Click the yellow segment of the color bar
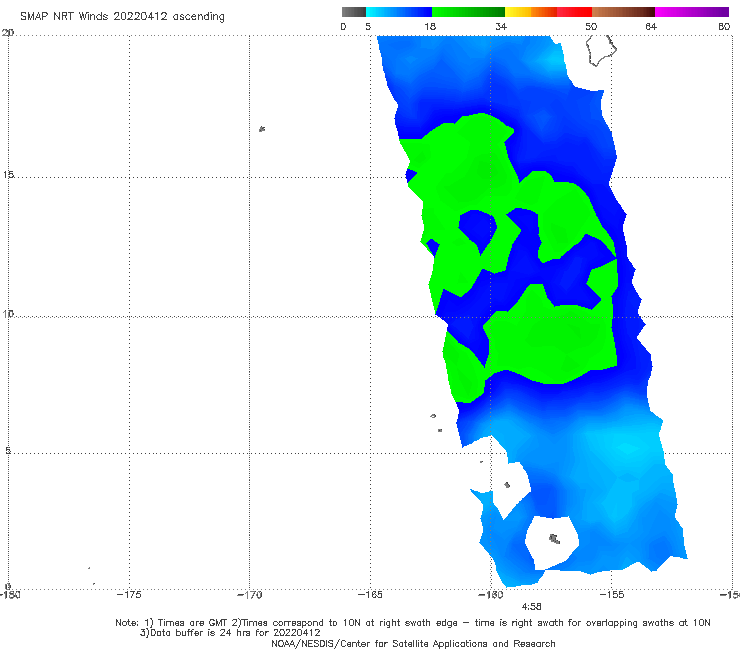740x650 pixels. pos(518,12)
